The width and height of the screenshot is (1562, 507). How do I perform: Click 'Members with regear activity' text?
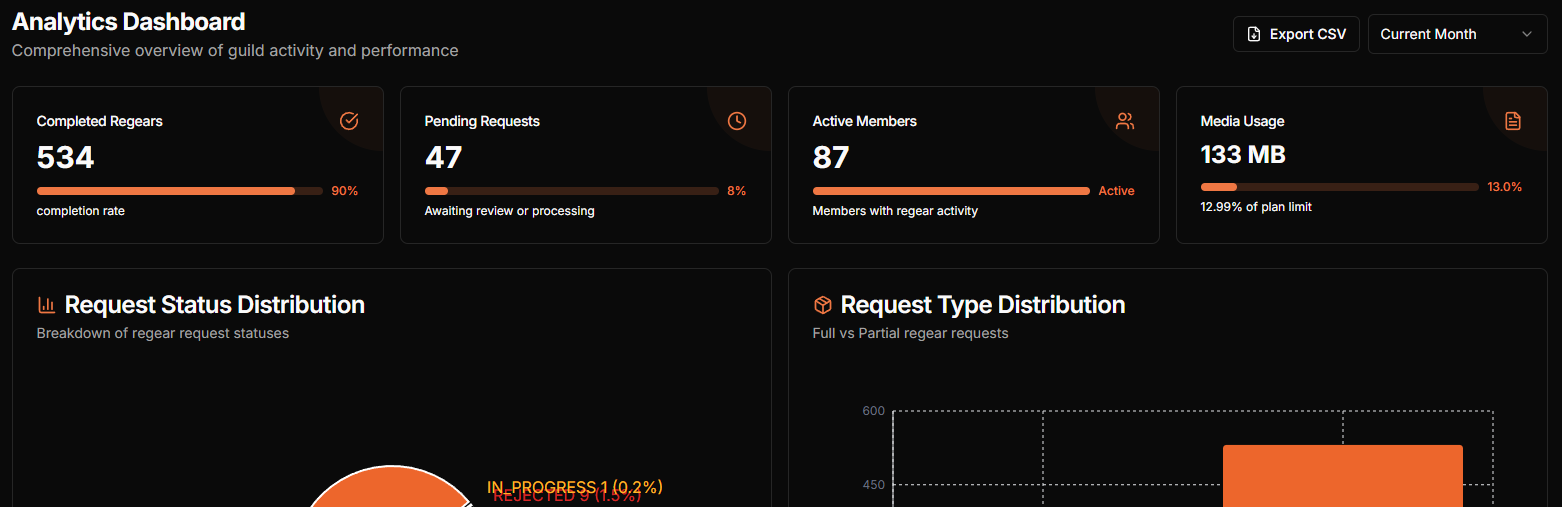(895, 211)
